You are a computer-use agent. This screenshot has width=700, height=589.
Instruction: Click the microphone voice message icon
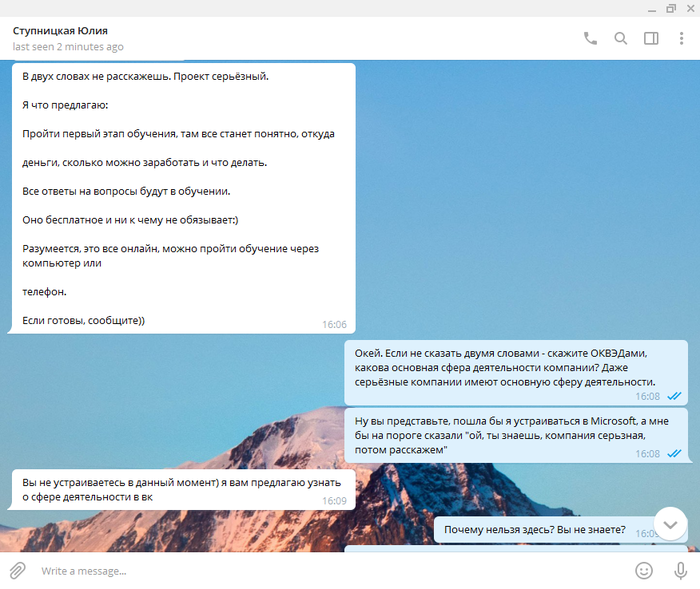pos(681,570)
